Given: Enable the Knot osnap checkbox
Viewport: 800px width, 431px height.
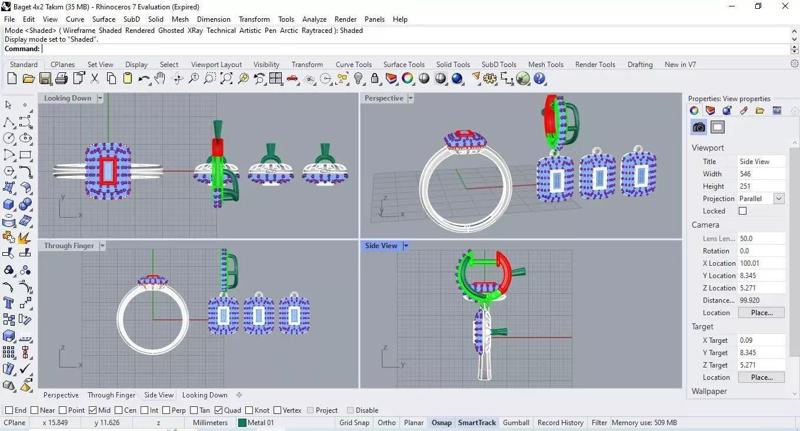Looking at the screenshot, I should (249, 410).
